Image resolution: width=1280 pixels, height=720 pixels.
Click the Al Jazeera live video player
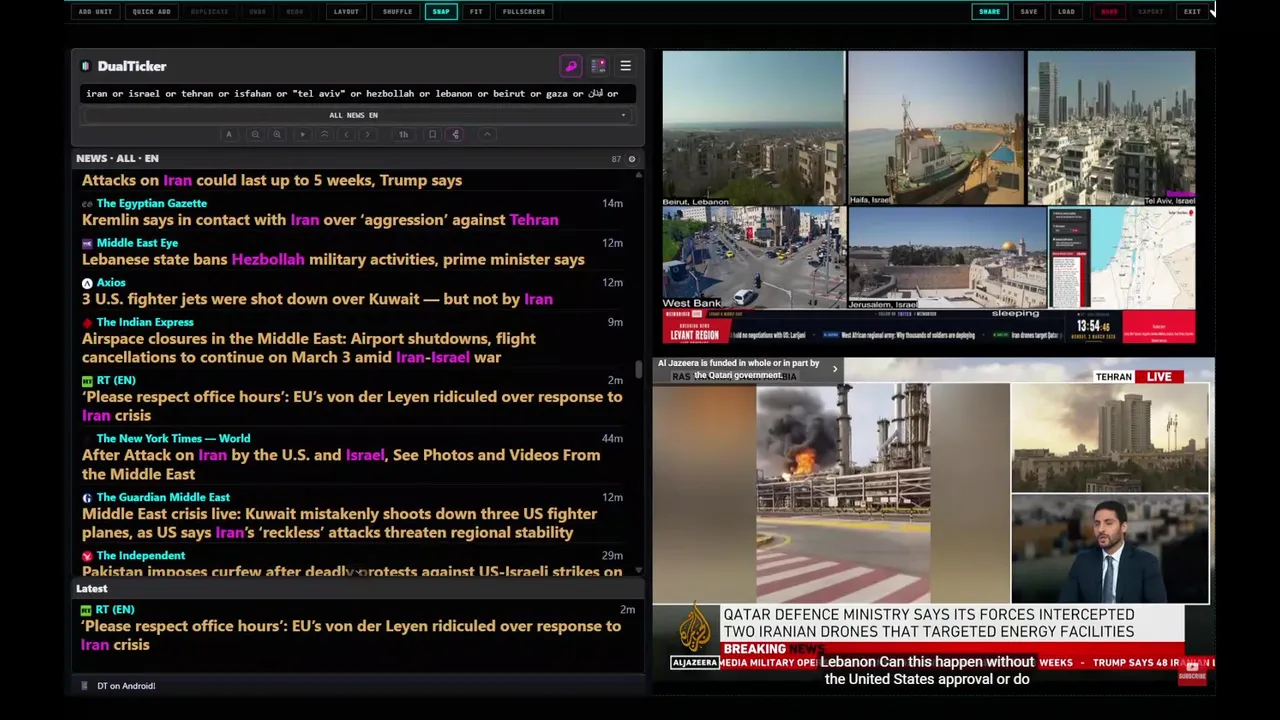pyautogui.click(x=934, y=520)
